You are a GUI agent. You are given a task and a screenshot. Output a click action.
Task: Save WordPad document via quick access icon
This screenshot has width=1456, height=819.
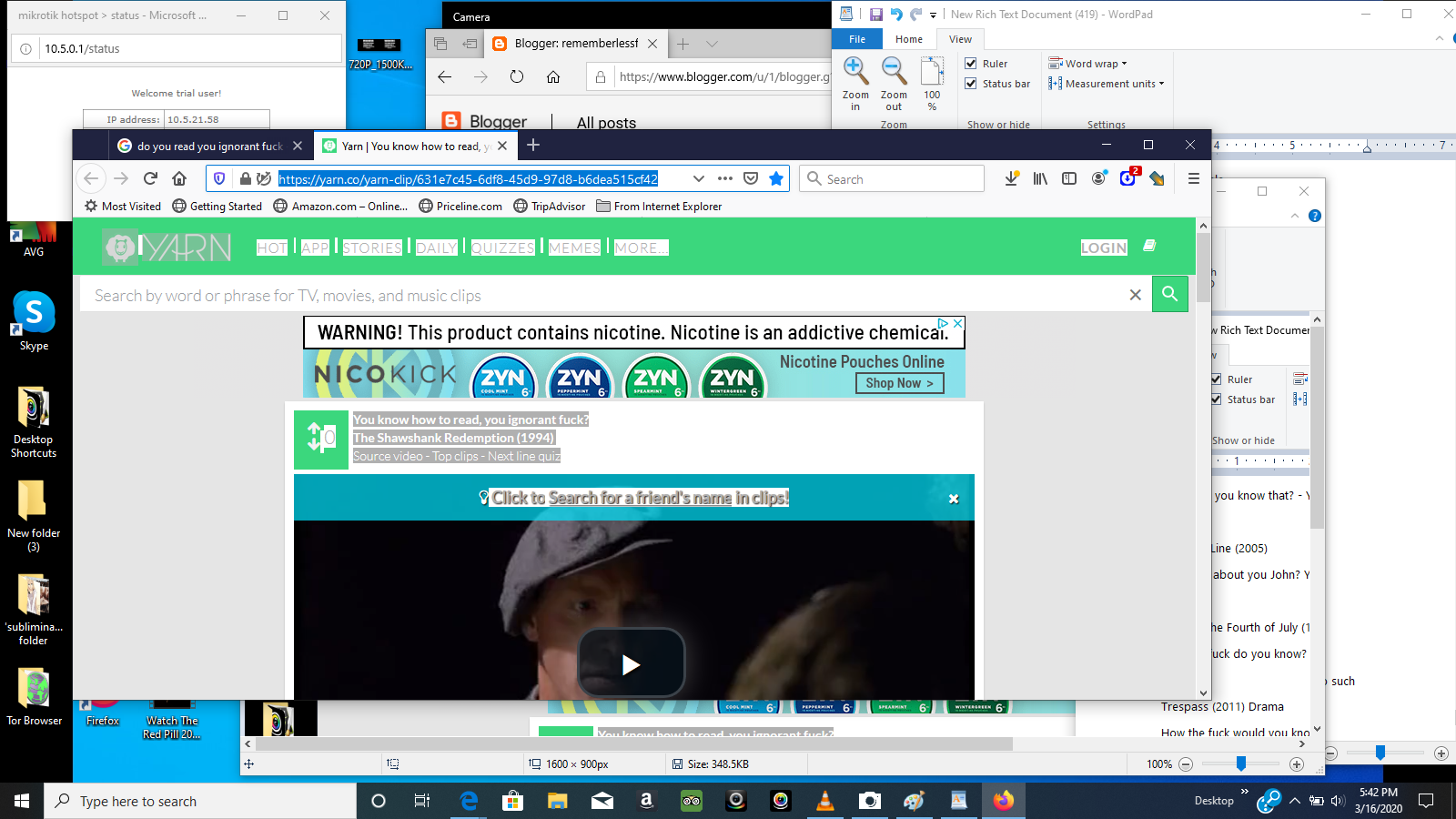point(875,15)
